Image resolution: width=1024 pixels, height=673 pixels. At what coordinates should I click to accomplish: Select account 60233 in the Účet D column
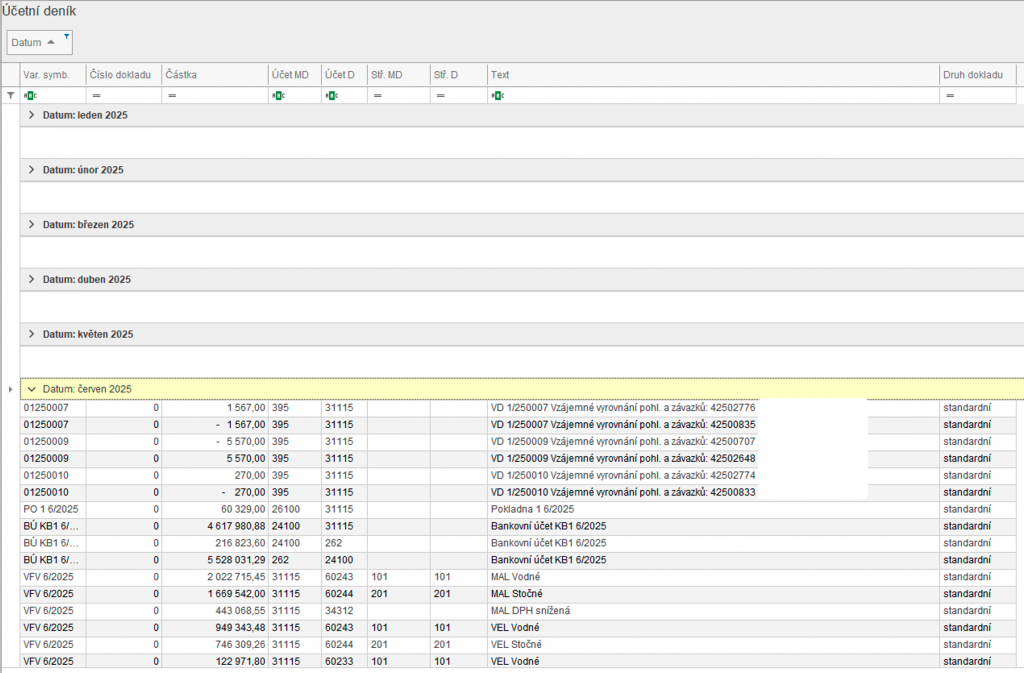click(344, 661)
